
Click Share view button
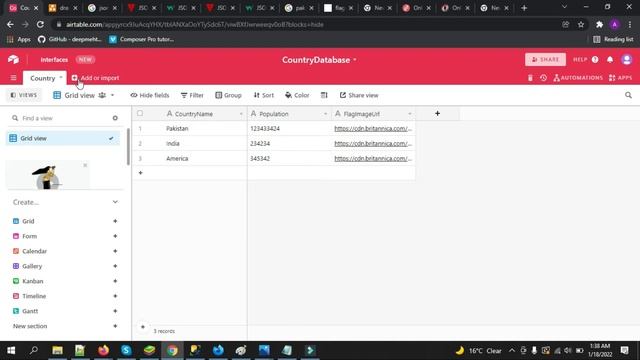359,95
